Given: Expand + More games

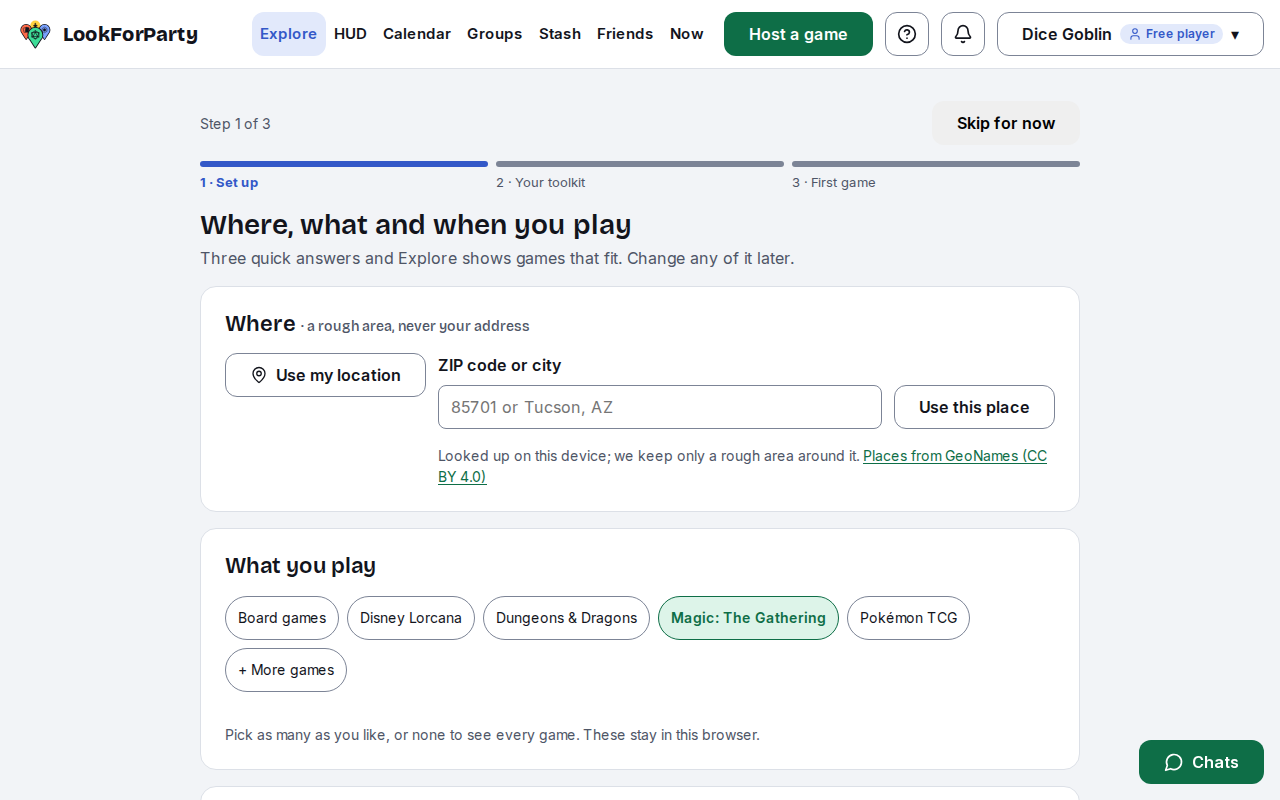Looking at the screenshot, I should click(x=286, y=670).
